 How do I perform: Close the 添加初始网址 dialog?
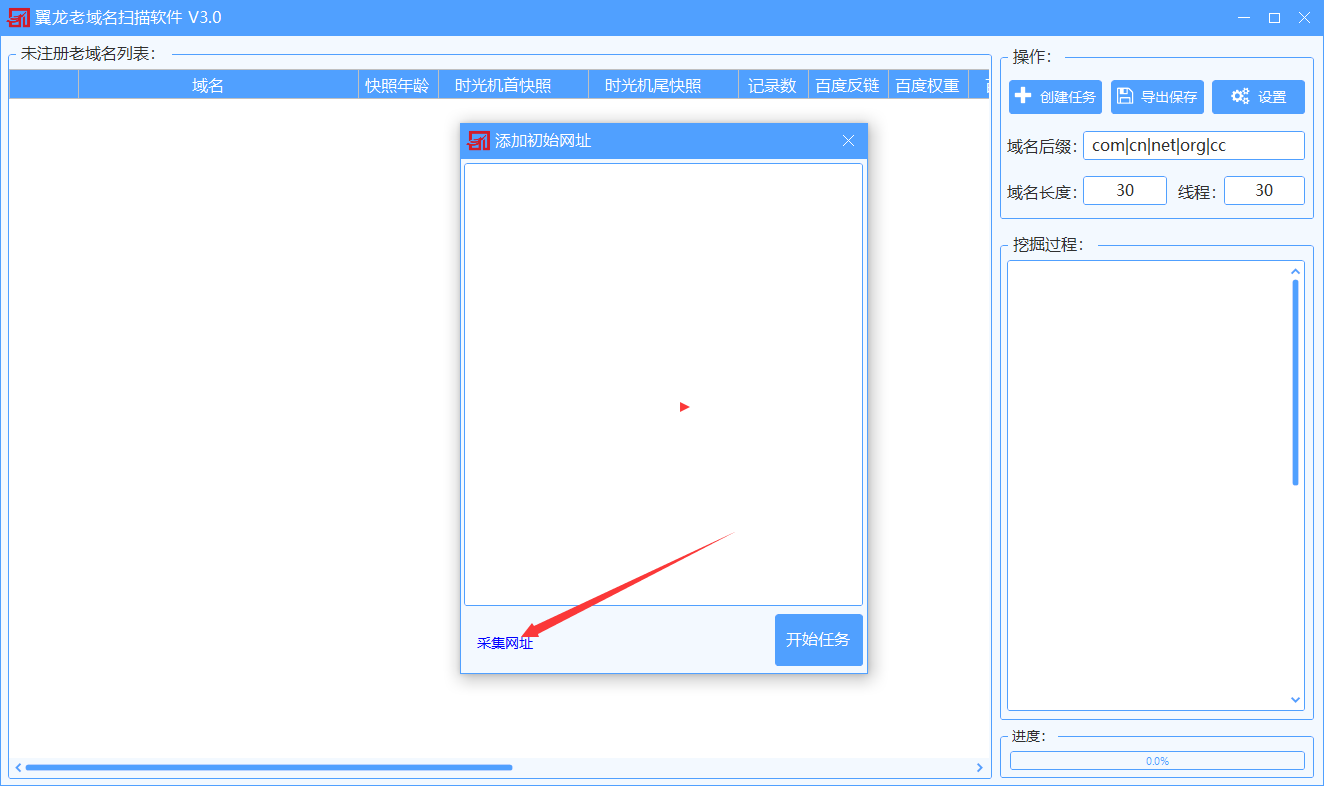(x=848, y=141)
